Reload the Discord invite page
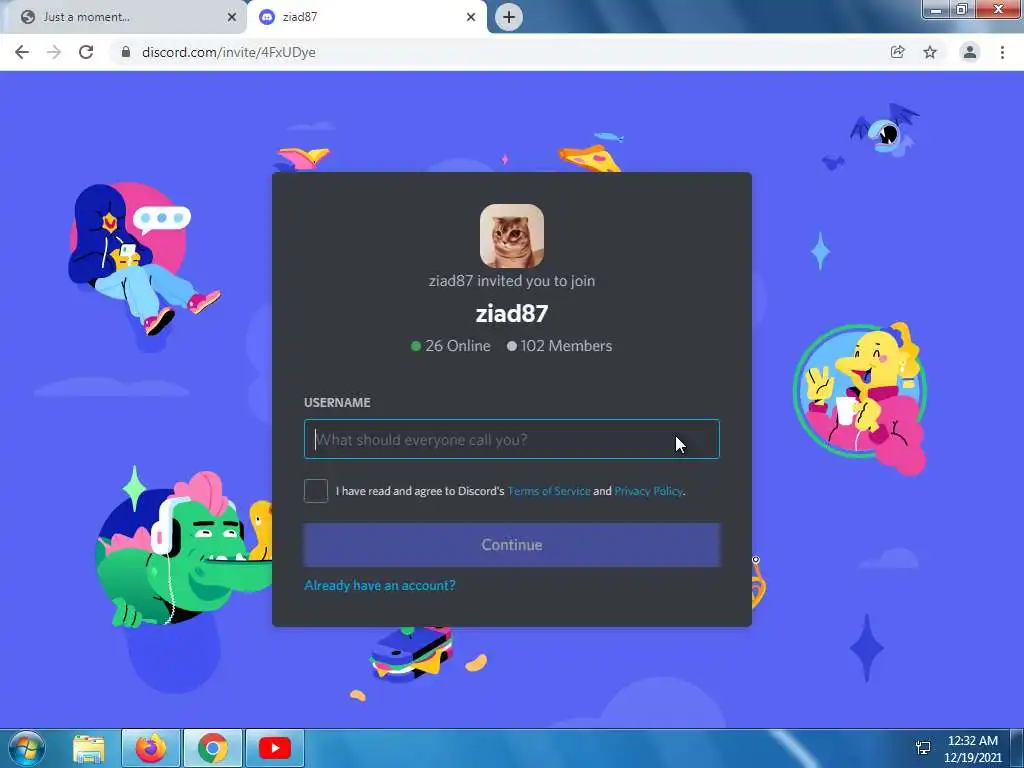 [x=86, y=52]
